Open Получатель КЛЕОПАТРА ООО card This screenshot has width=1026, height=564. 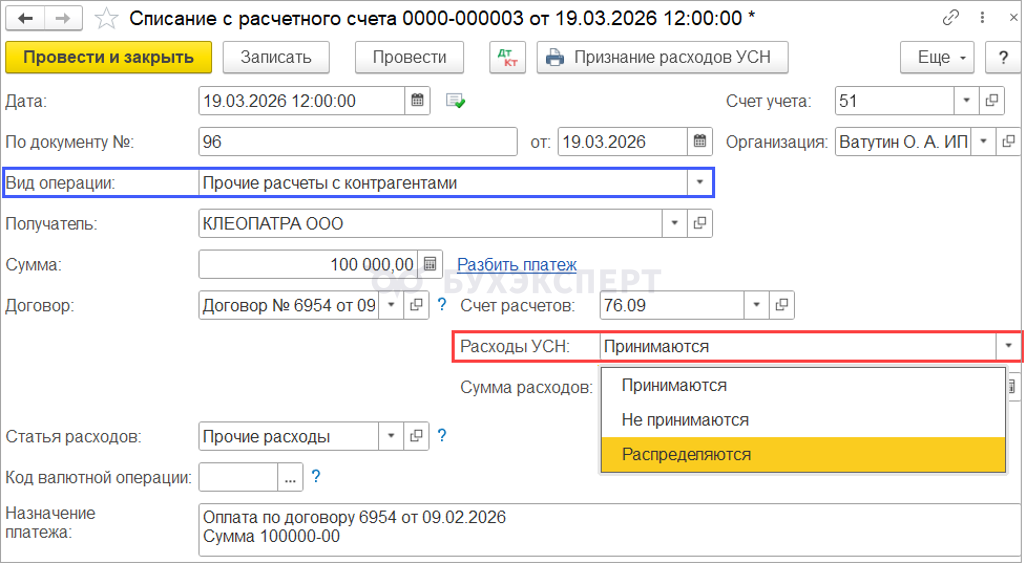699,223
